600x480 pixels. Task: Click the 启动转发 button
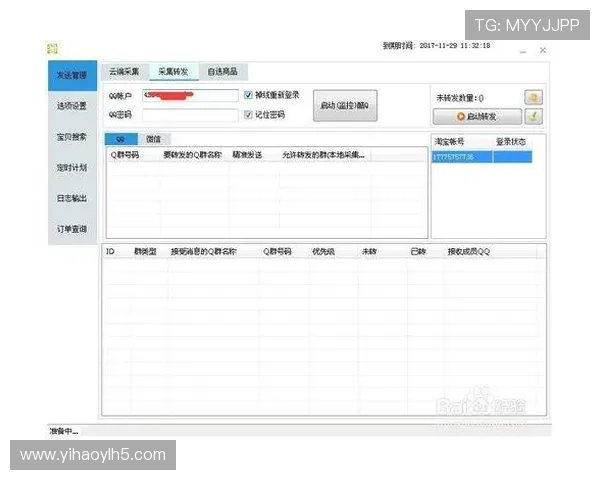point(477,116)
